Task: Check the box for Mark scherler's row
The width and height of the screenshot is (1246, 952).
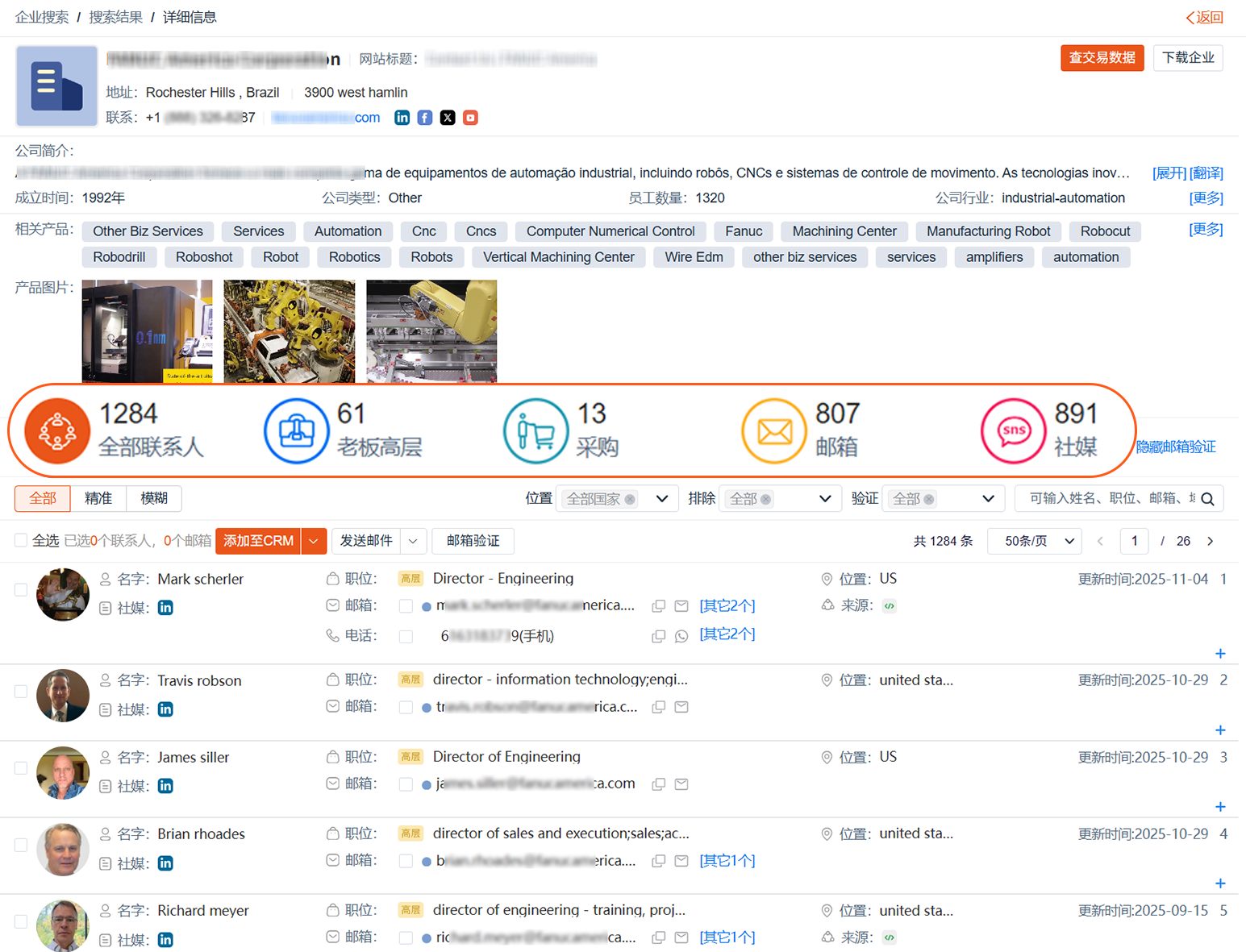Action: [x=21, y=590]
